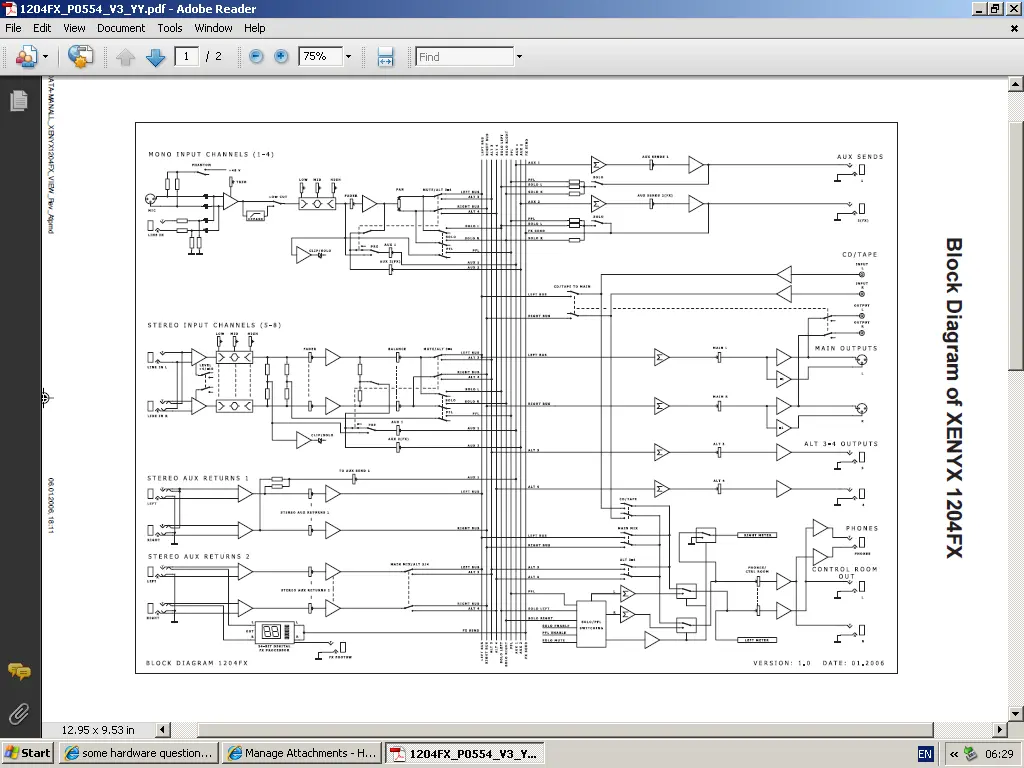Image resolution: width=1024 pixels, height=768 pixels.
Task: Expand hidden system tray icons
Action: tap(953, 754)
